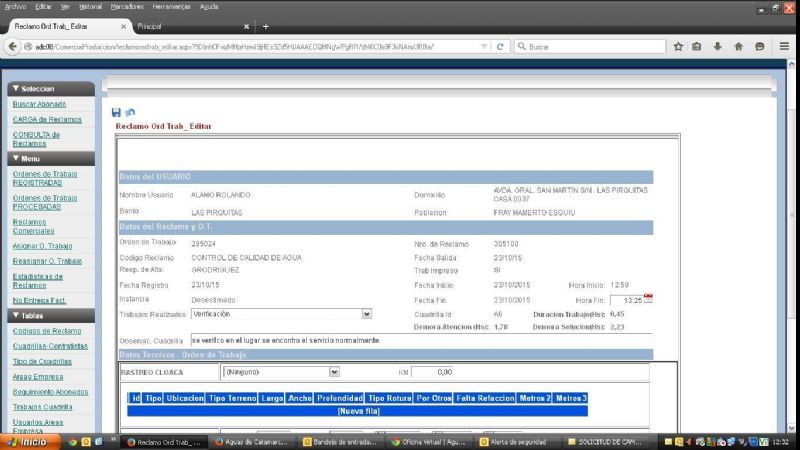Click the browser back arrow button
Screen dimensions: 800x450
click(12, 47)
